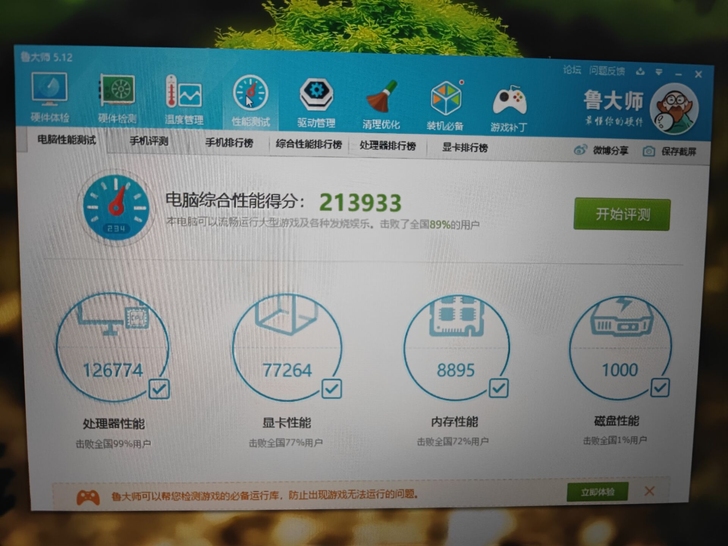Open the title bar dropdown menu arrow
The width and height of the screenshot is (728, 546).
(659, 72)
